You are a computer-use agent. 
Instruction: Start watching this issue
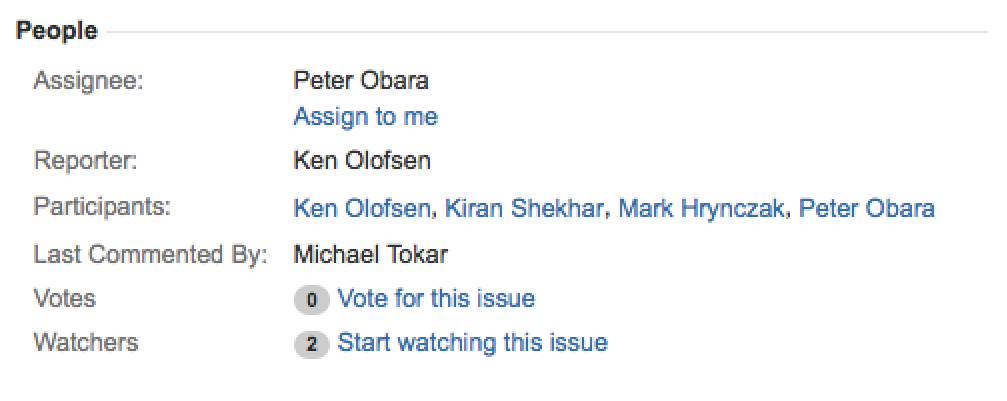click(x=472, y=343)
